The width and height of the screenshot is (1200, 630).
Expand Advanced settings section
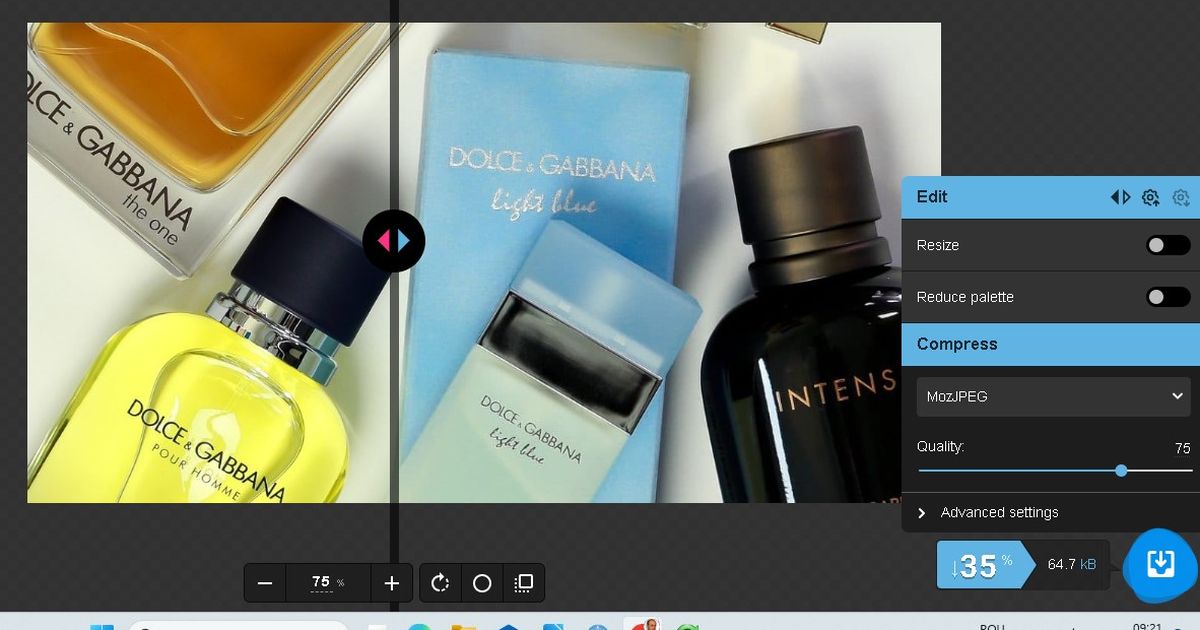pos(999,512)
